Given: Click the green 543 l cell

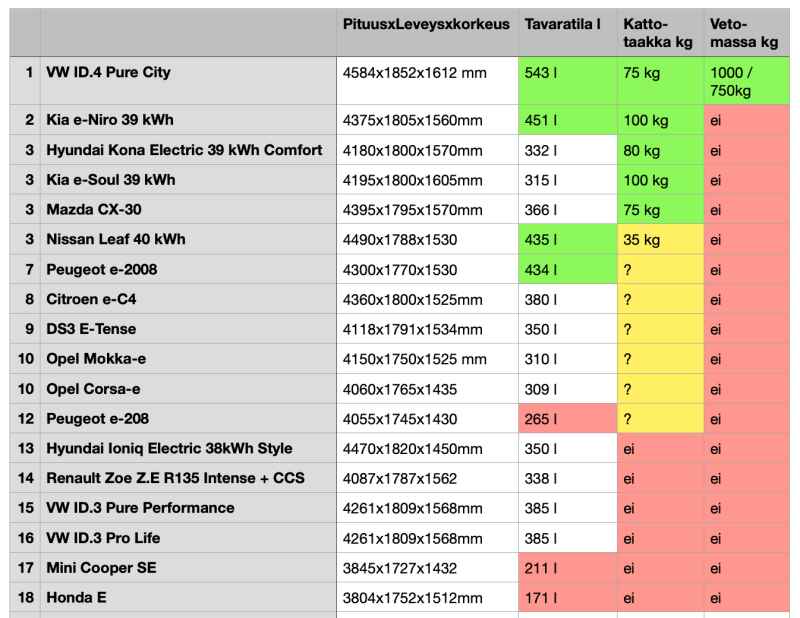Looking at the screenshot, I should point(567,80).
